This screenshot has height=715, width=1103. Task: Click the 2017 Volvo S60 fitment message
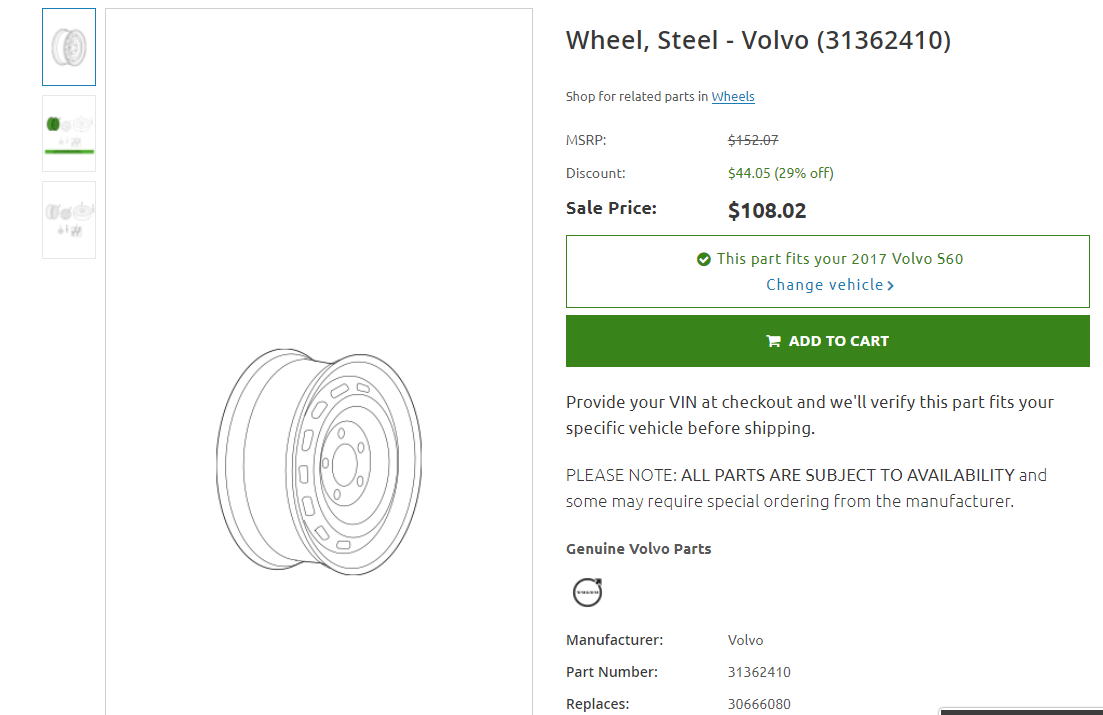tap(840, 259)
